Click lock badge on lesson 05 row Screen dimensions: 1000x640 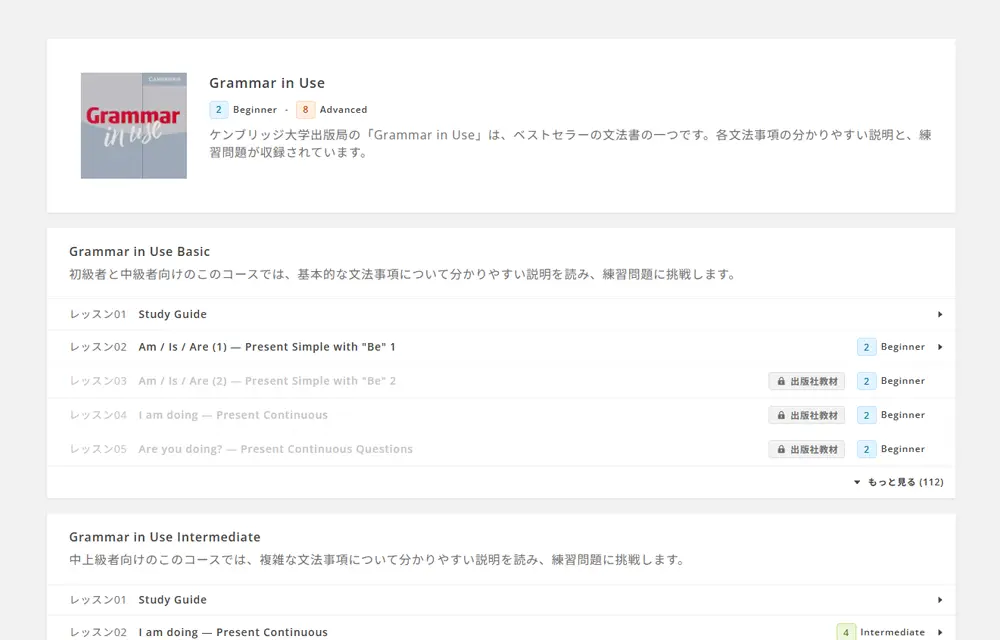pyautogui.click(x=806, y=449)
